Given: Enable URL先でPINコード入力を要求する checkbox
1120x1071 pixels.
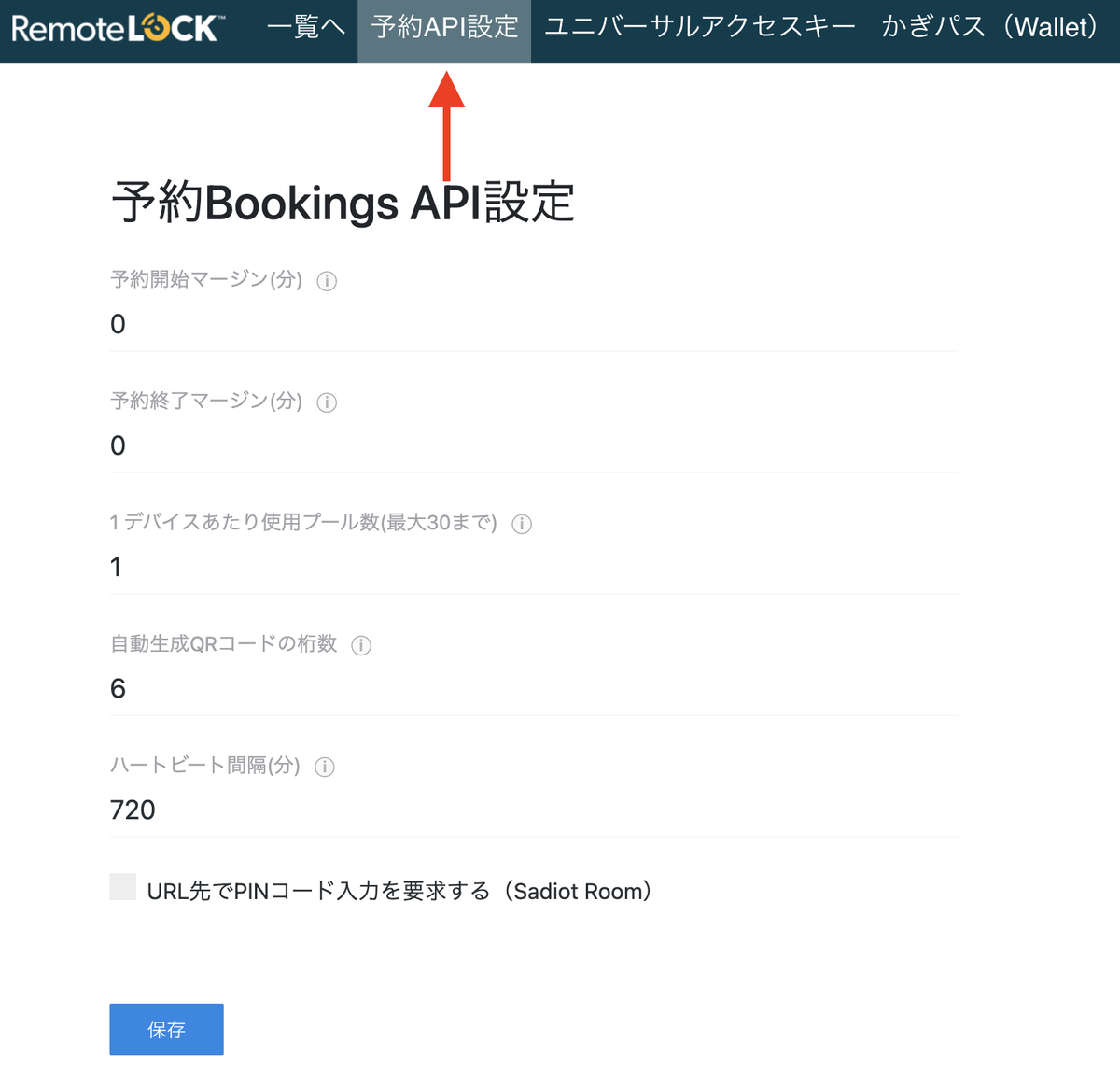Looking at the screenshot, I should tap(123, 887).
